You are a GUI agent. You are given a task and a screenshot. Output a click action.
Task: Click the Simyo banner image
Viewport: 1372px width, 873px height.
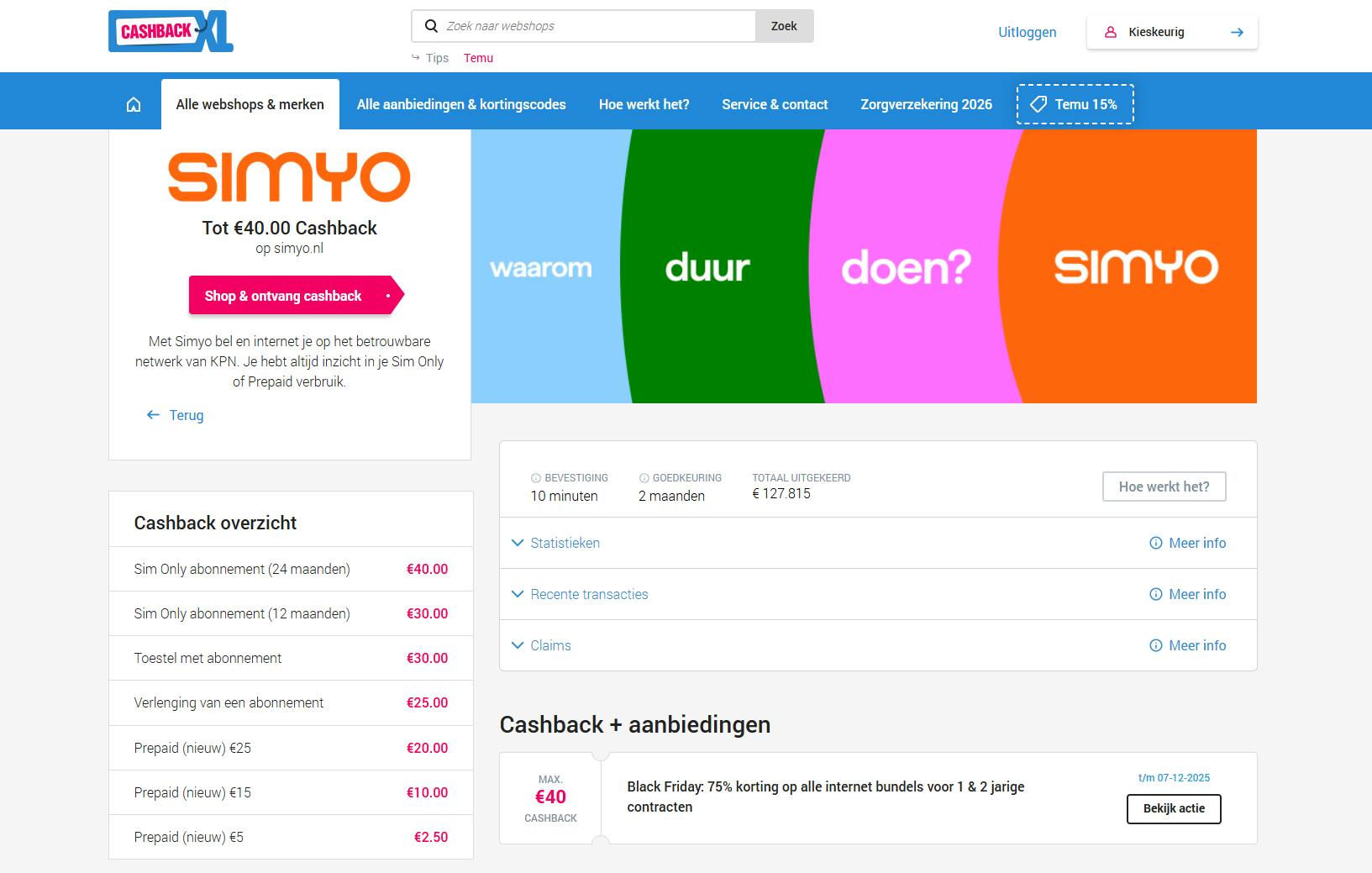[x=864, y=266]
